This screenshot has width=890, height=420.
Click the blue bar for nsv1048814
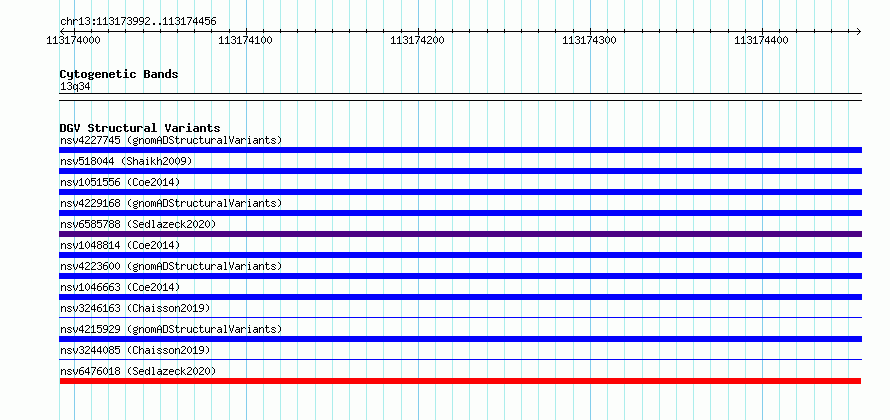460,255
